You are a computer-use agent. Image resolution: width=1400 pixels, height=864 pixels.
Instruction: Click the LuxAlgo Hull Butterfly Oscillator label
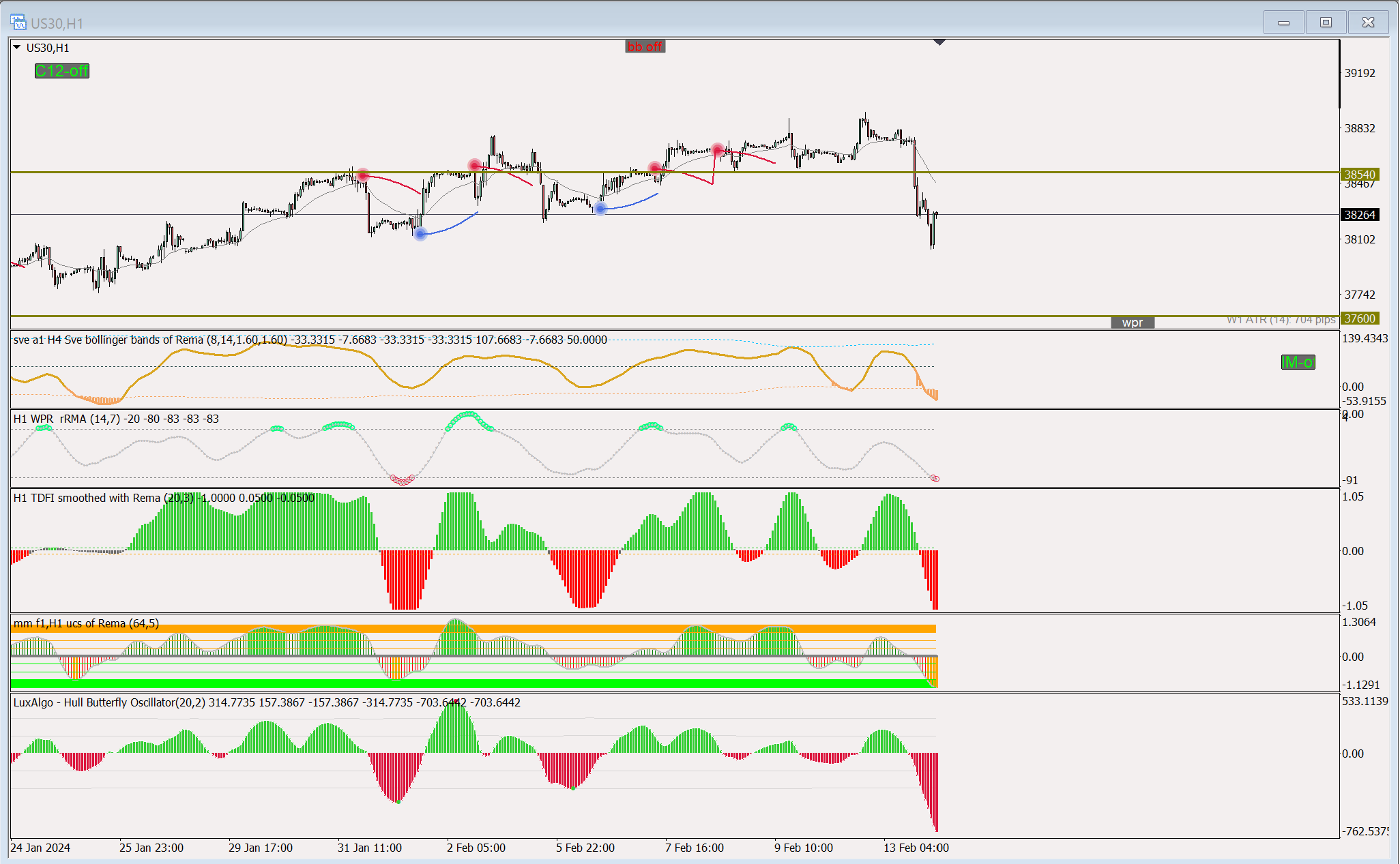[109, 702]
